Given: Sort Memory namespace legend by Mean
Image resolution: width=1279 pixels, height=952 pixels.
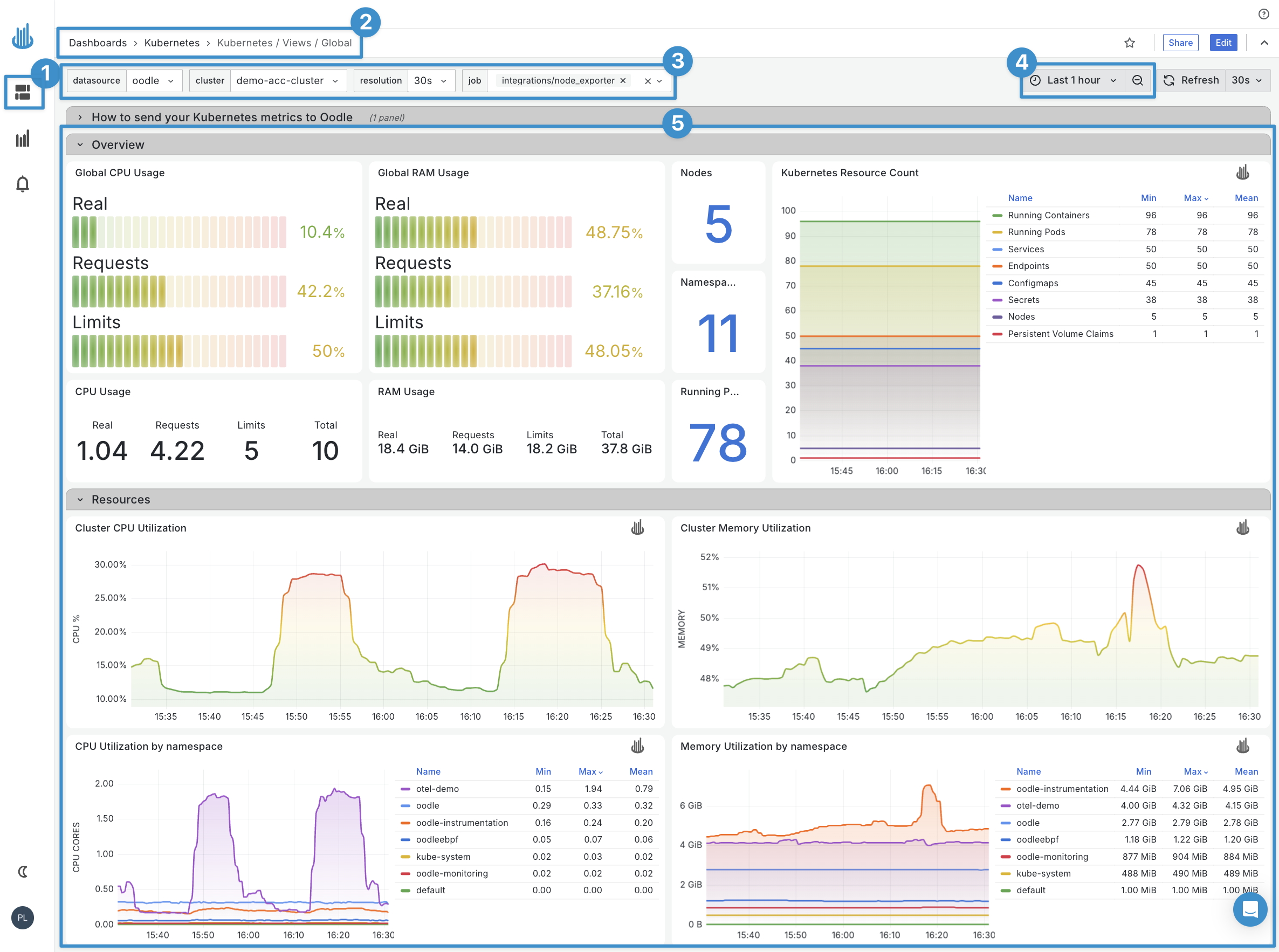Looking at the screenshot, I should pyautogui.click(x=1246, y=771).
